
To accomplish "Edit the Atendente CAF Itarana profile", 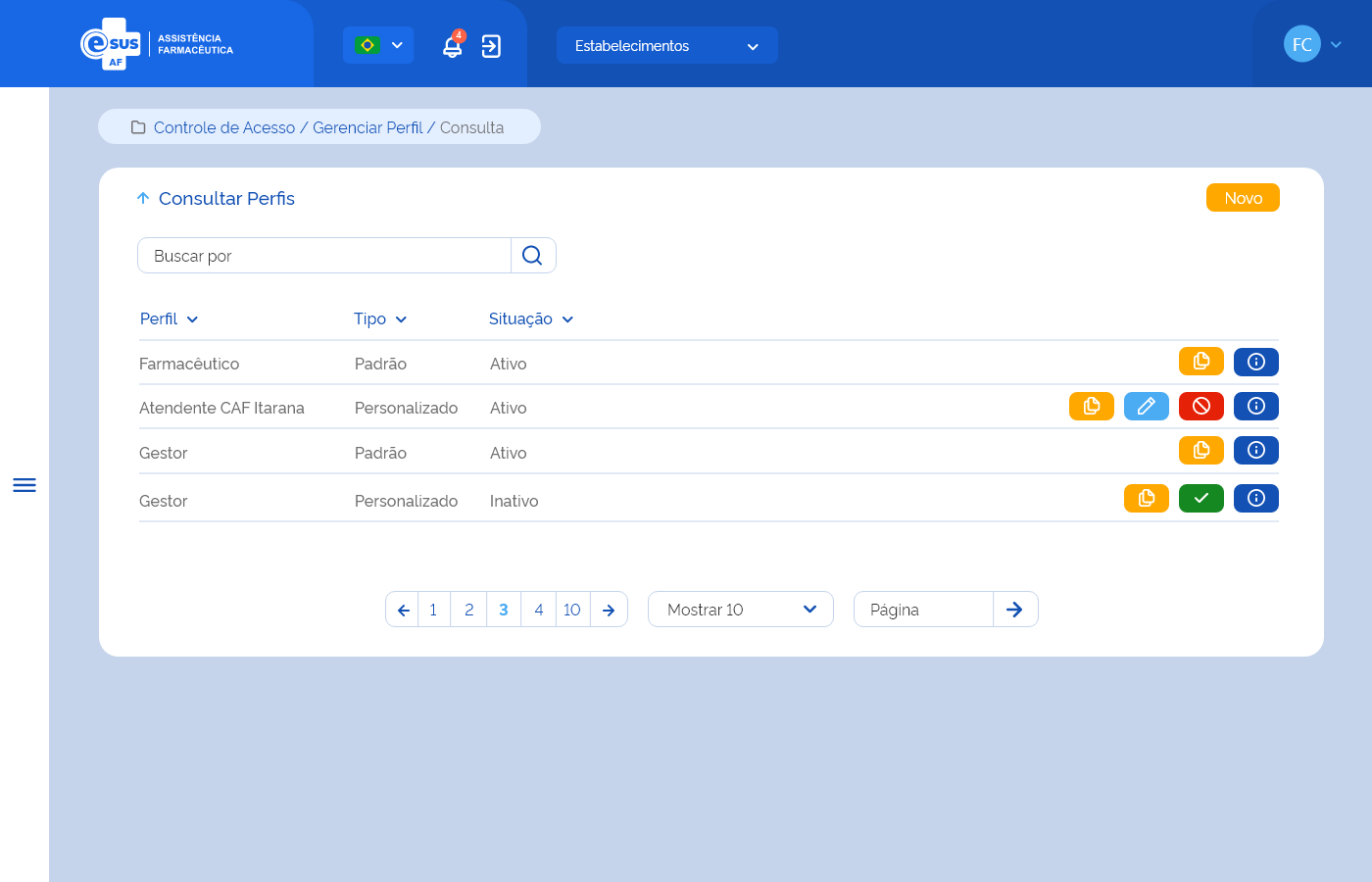I will pyautogui.click(x=1146, y=406).
